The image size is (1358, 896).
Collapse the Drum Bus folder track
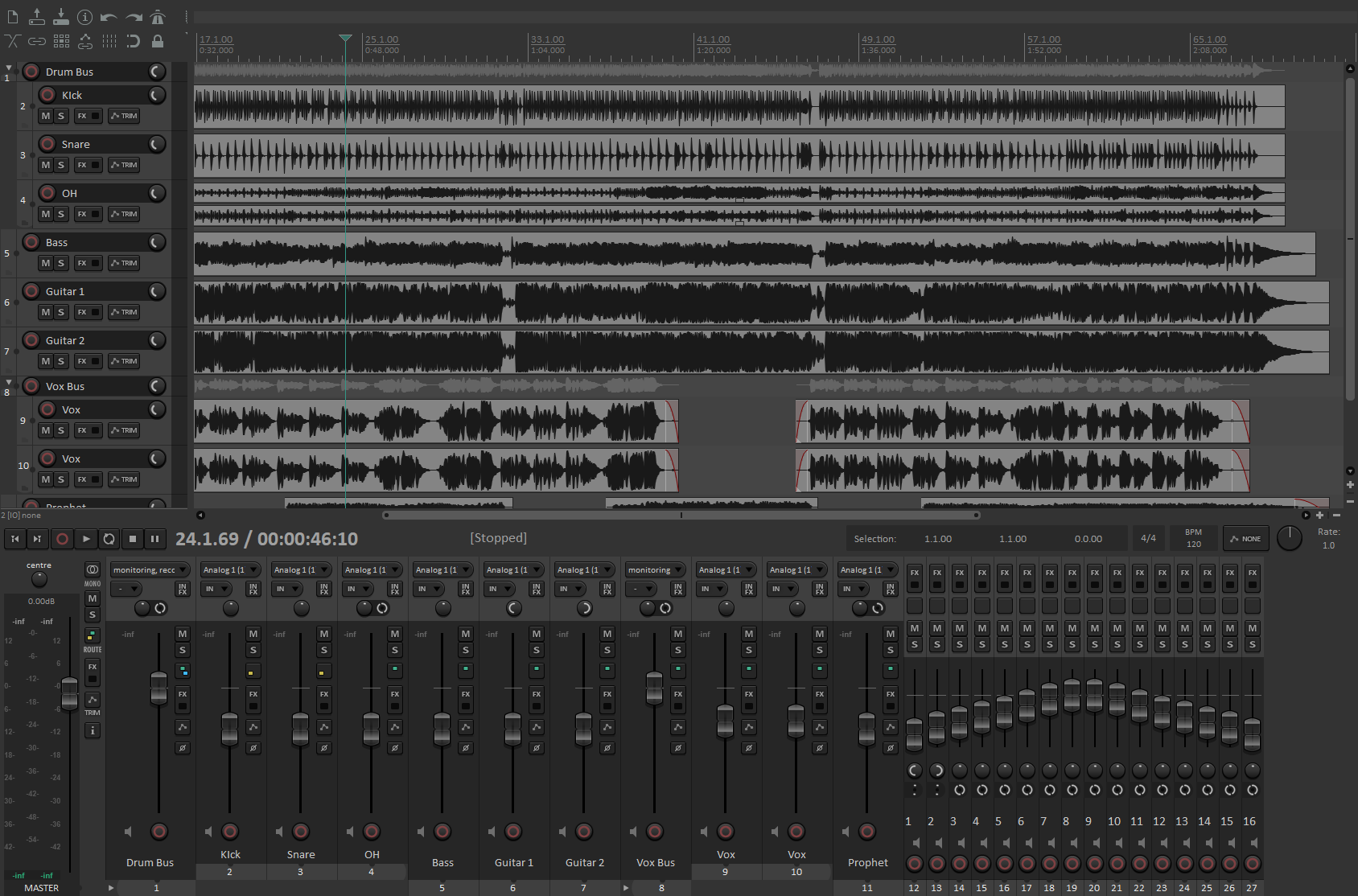[9, 68]
